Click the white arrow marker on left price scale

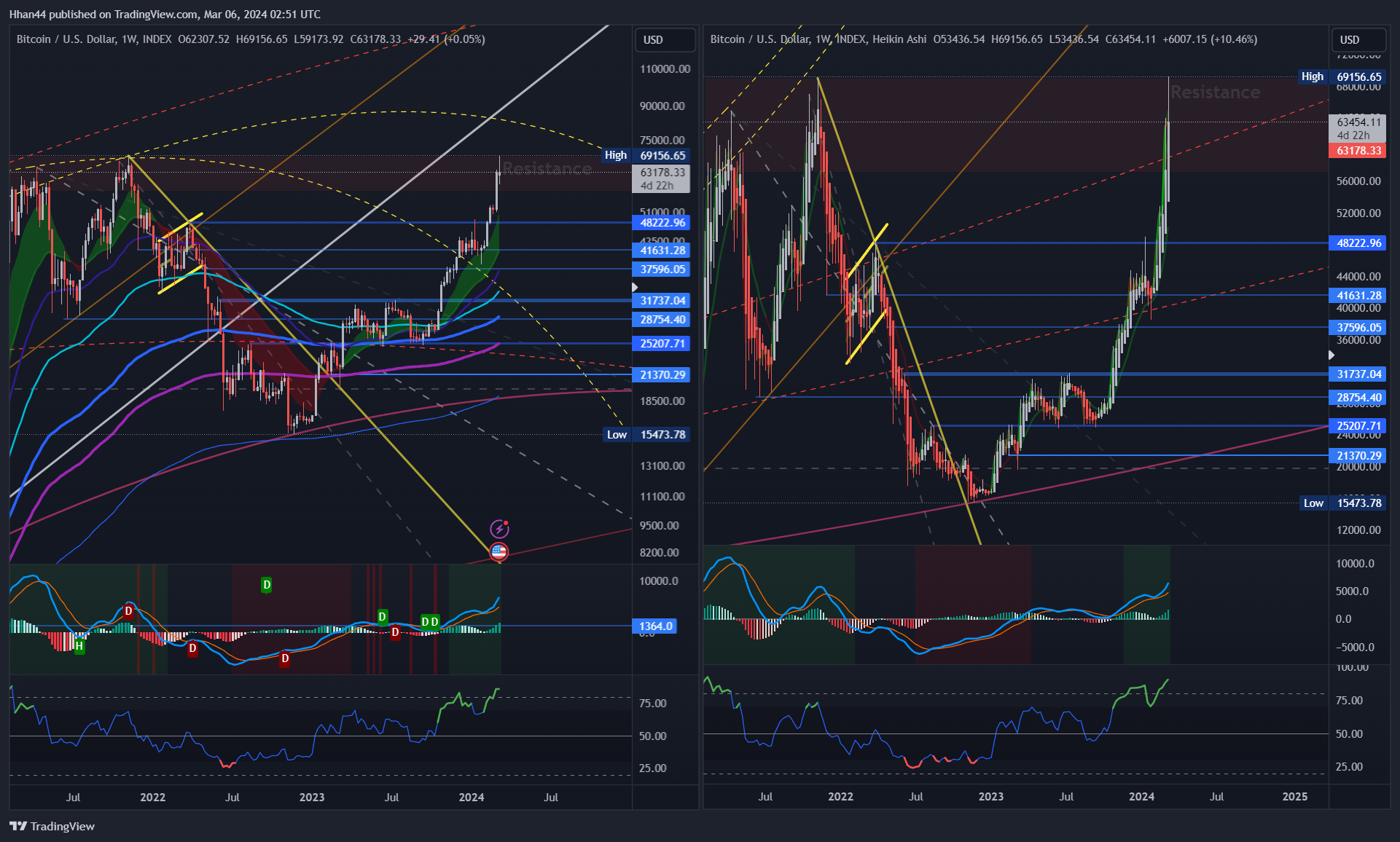(x=635, y=288)
